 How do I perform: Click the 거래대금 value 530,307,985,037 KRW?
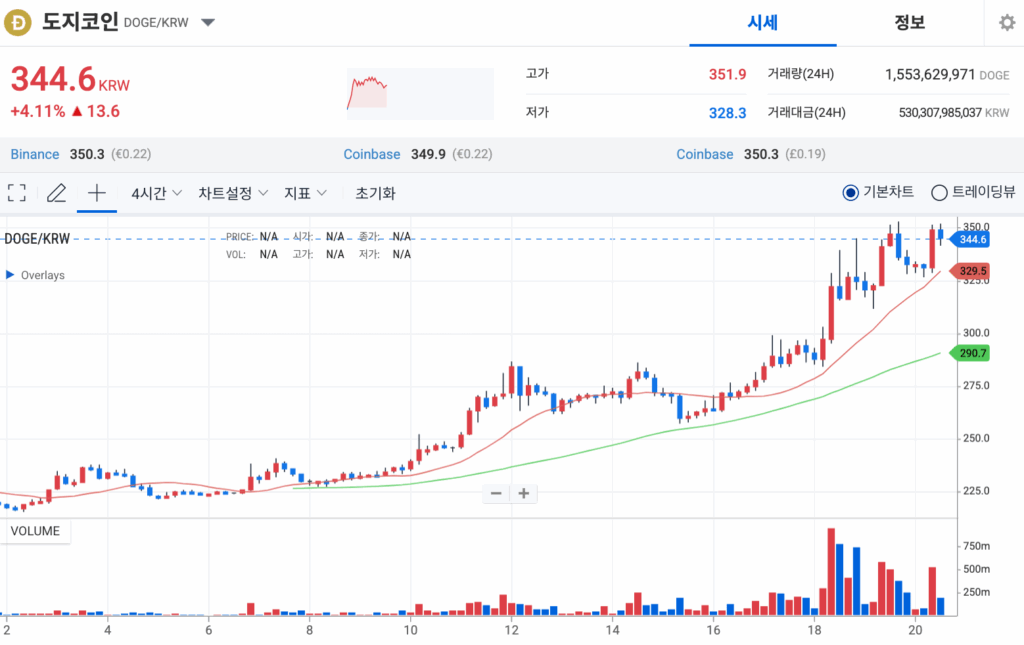[954, 113]
